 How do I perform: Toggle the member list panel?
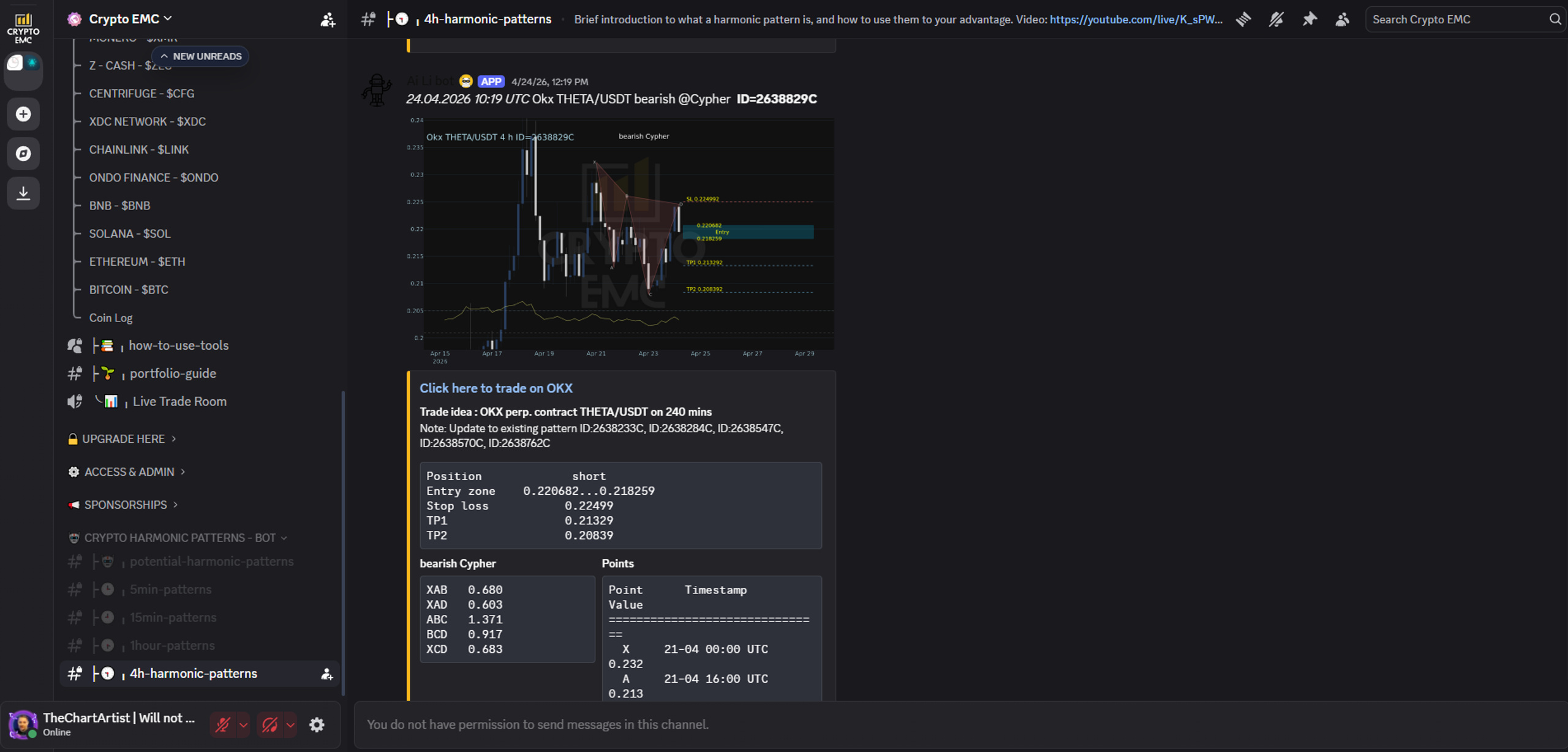pos(1342,20)
